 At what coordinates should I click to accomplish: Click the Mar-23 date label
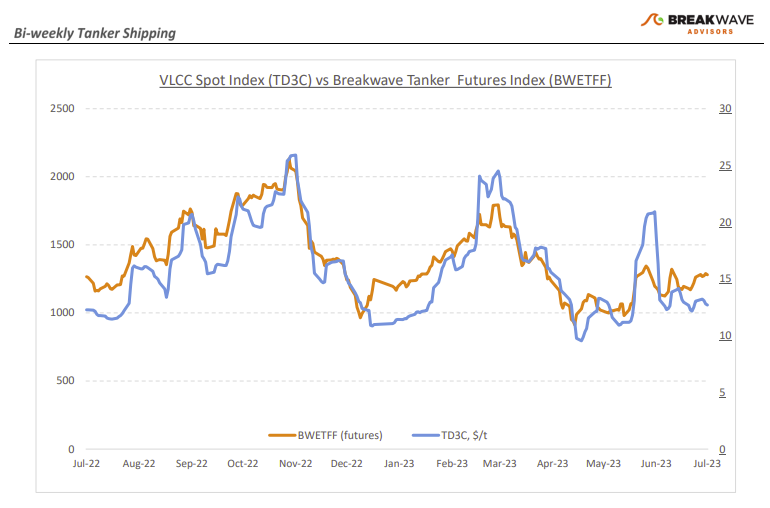[499, 464]
